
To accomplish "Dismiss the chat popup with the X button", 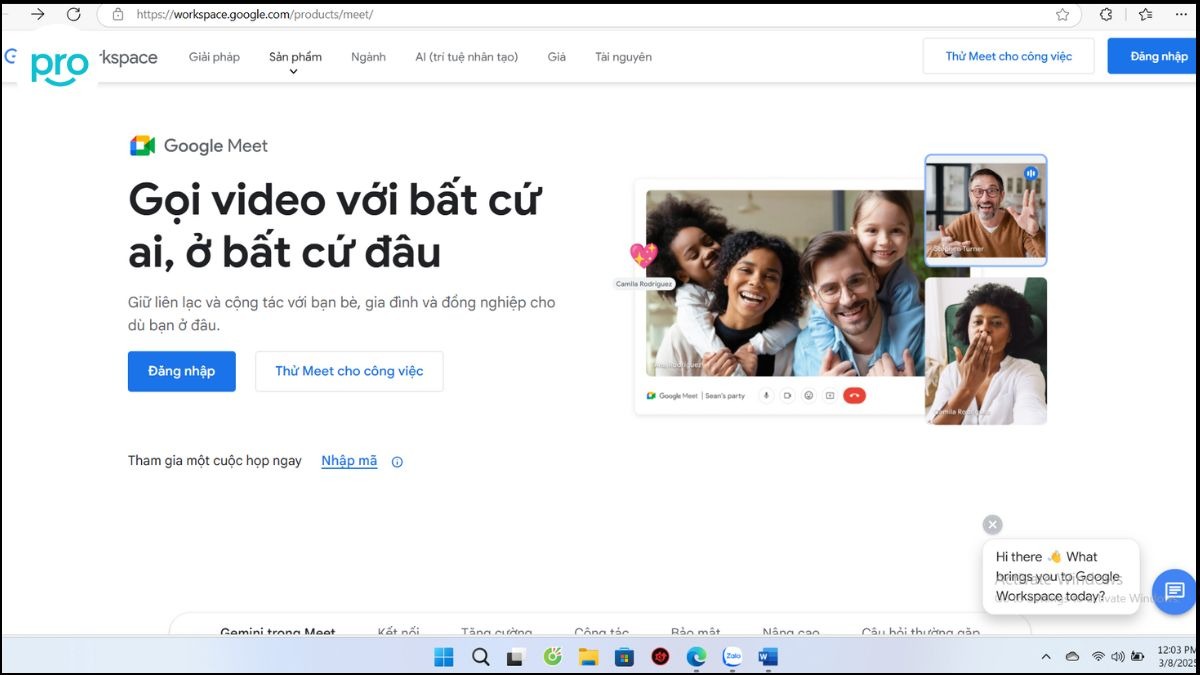I will tap(992, 524).
